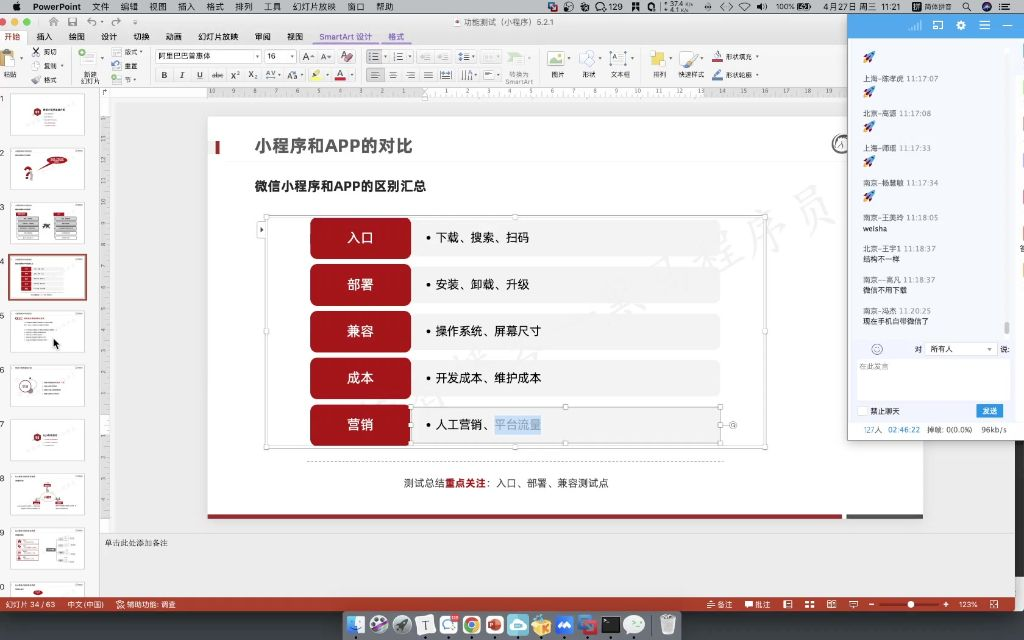Viewport: 1024px width, 640px height.
Task: Toggle Strikethrough formatting
Action: click(x=217, y=75)
